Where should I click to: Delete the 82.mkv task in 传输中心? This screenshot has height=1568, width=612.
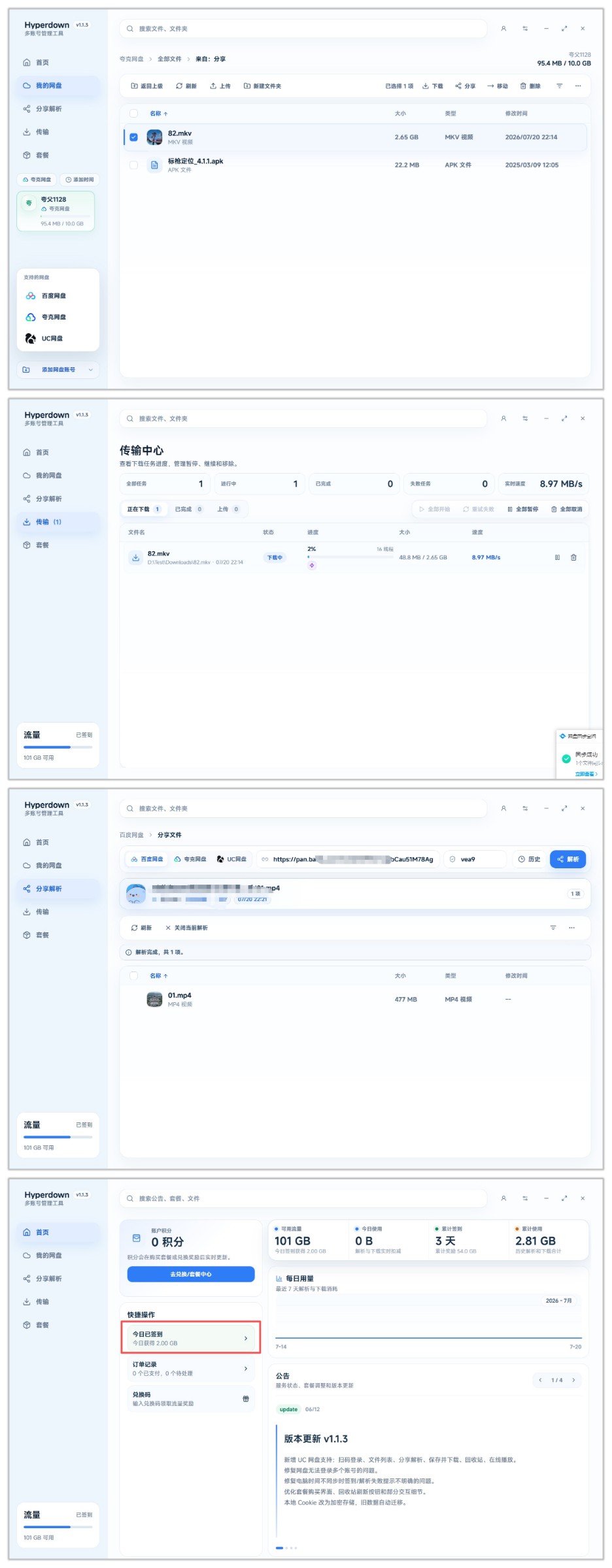pyautogui.click(x=573, y=557)
